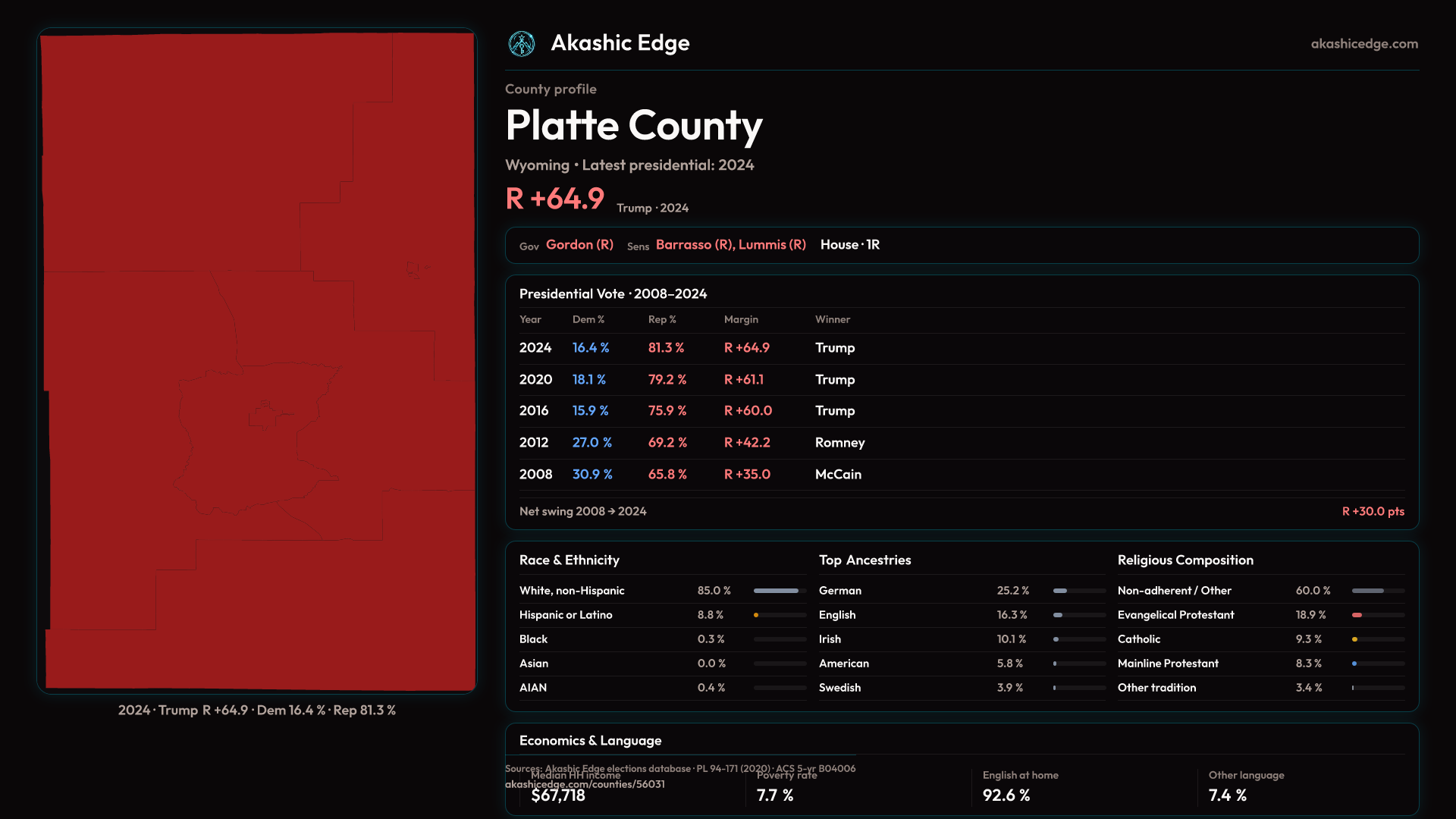Click the House 1R label
The height and width of the screenshot is (819, 1456).
(849, 245)
